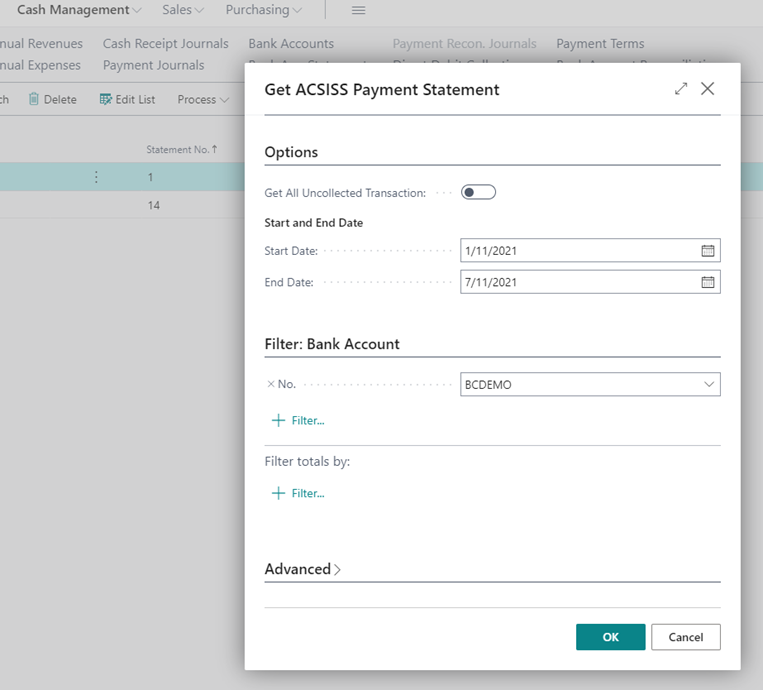Open the Purchasing menu
This screenshot has height=690, width=763.
click(x=263, y=10)
